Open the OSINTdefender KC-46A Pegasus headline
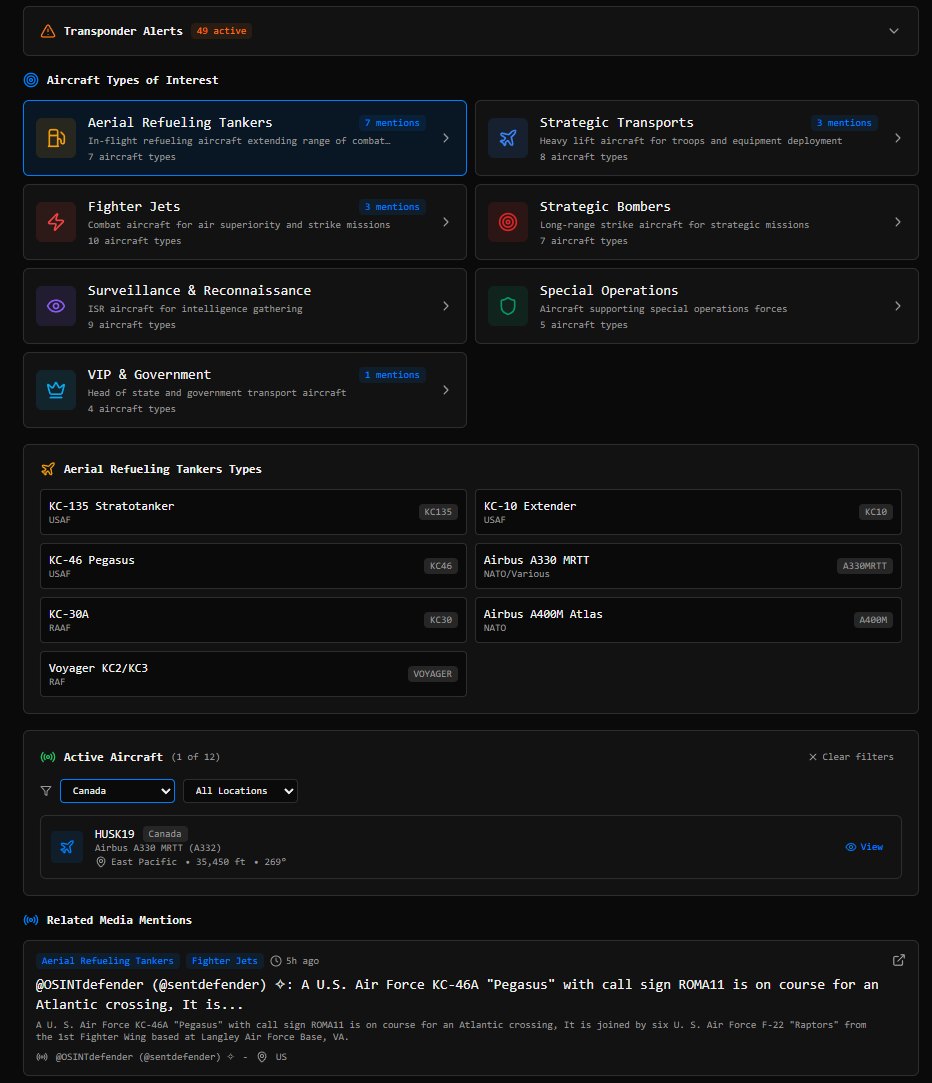932x1083 pixels. point(457,995)
